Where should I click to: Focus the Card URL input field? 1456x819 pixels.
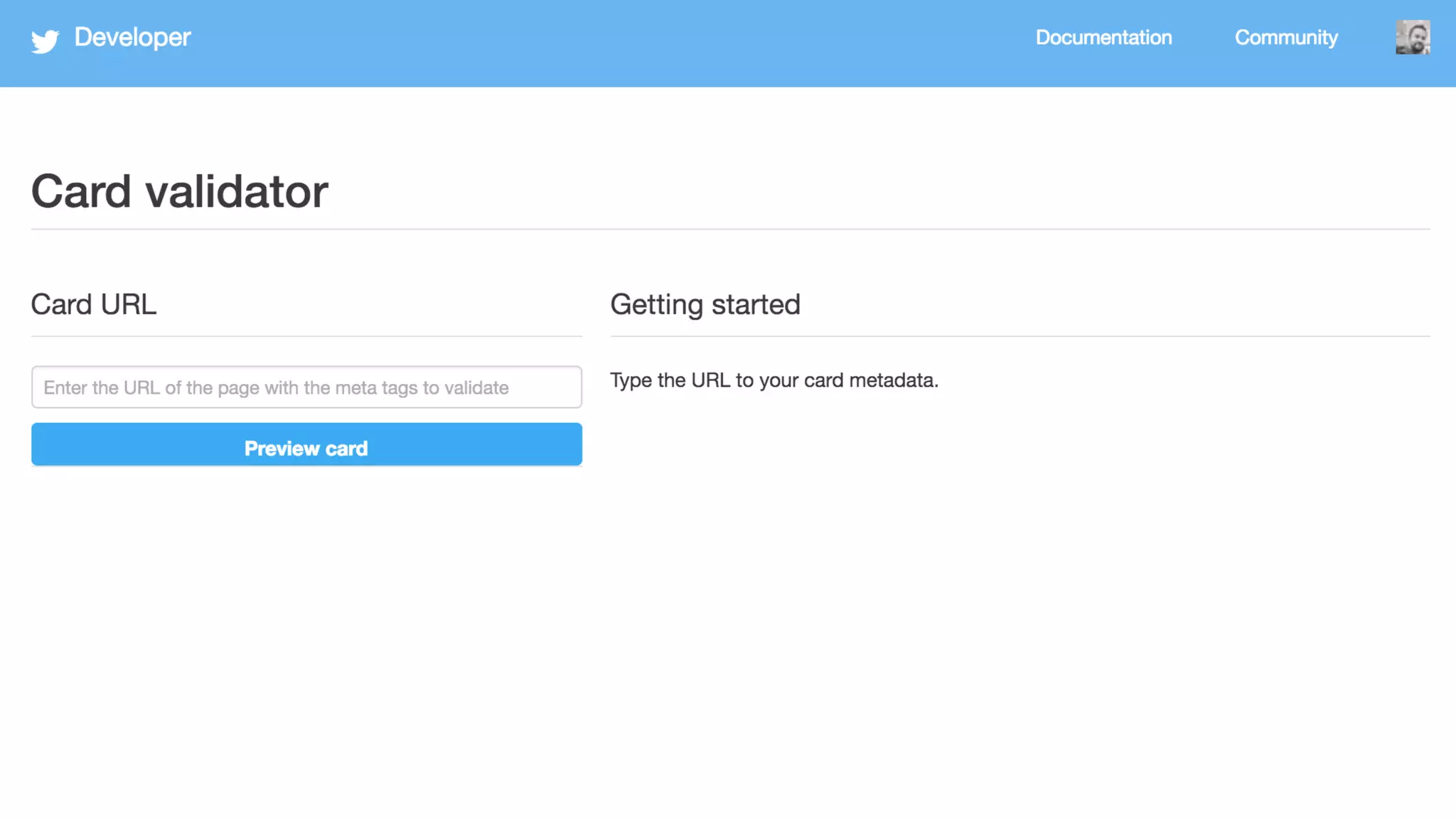pyautogui.click(x=306, y=387)
